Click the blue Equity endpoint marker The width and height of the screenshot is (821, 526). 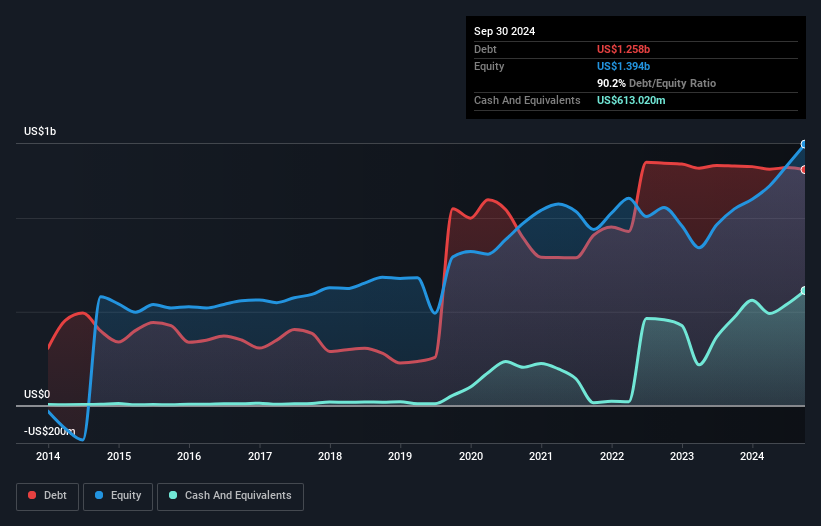[x=804, y=144]
